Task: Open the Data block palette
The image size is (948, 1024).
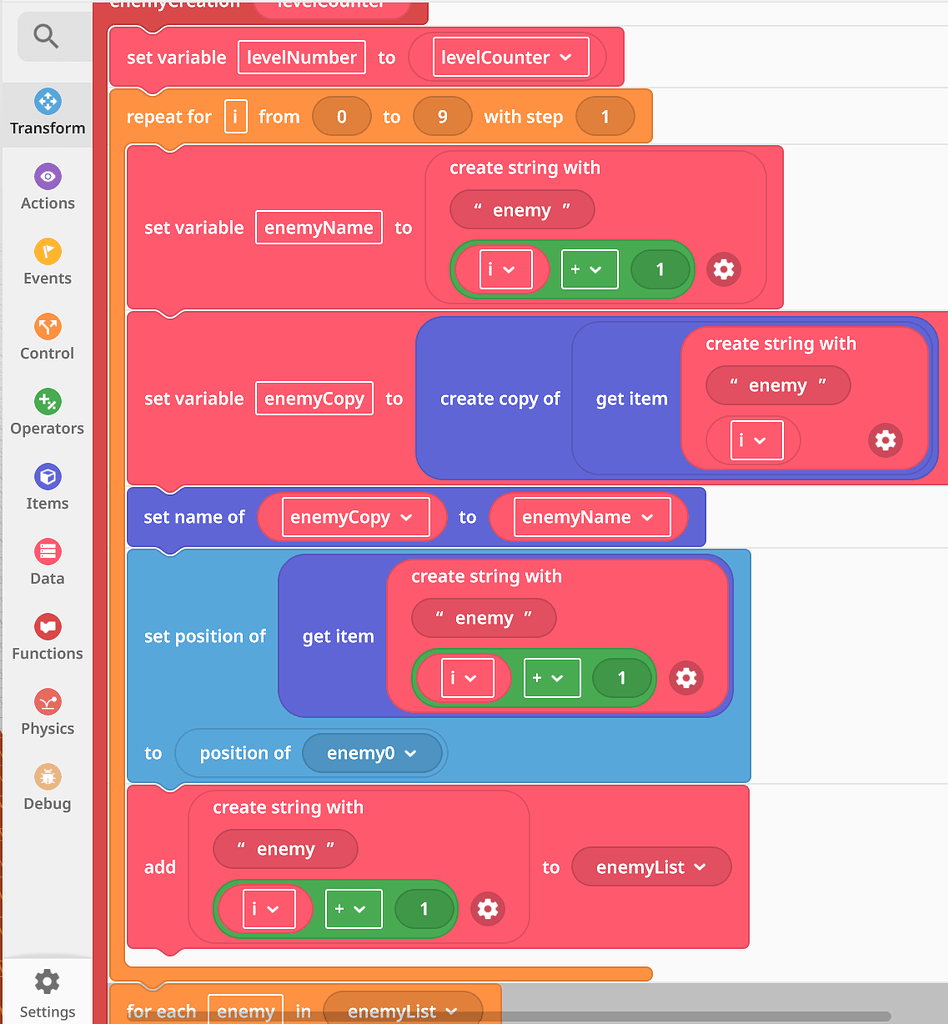Action: 46,563
